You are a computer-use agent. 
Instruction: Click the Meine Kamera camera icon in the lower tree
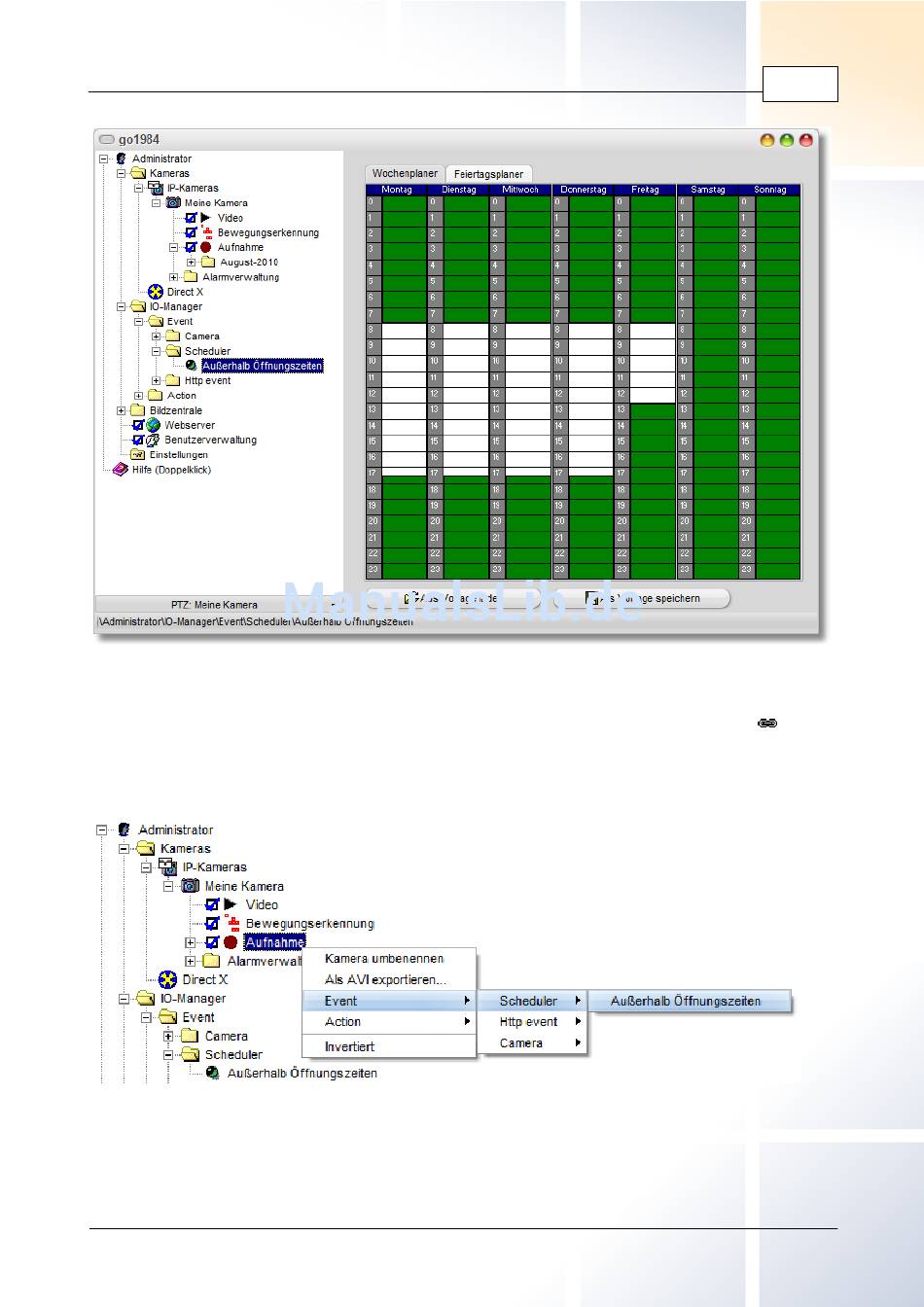pos(191,886)
